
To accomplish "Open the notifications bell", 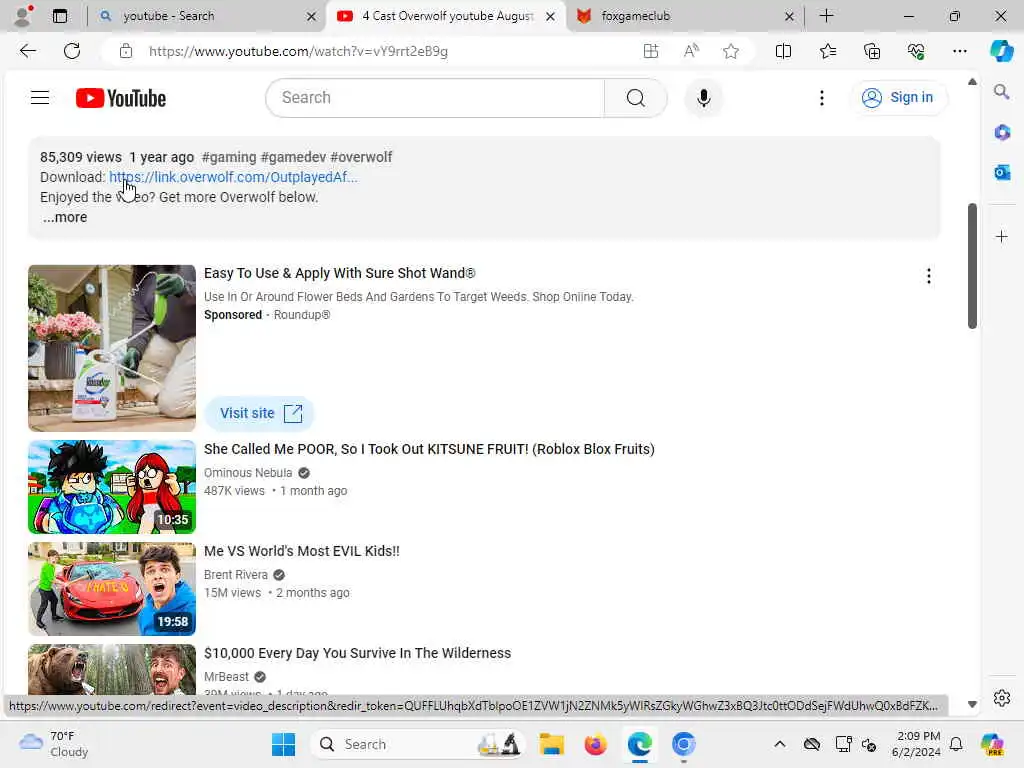I will tap(955, 744).
